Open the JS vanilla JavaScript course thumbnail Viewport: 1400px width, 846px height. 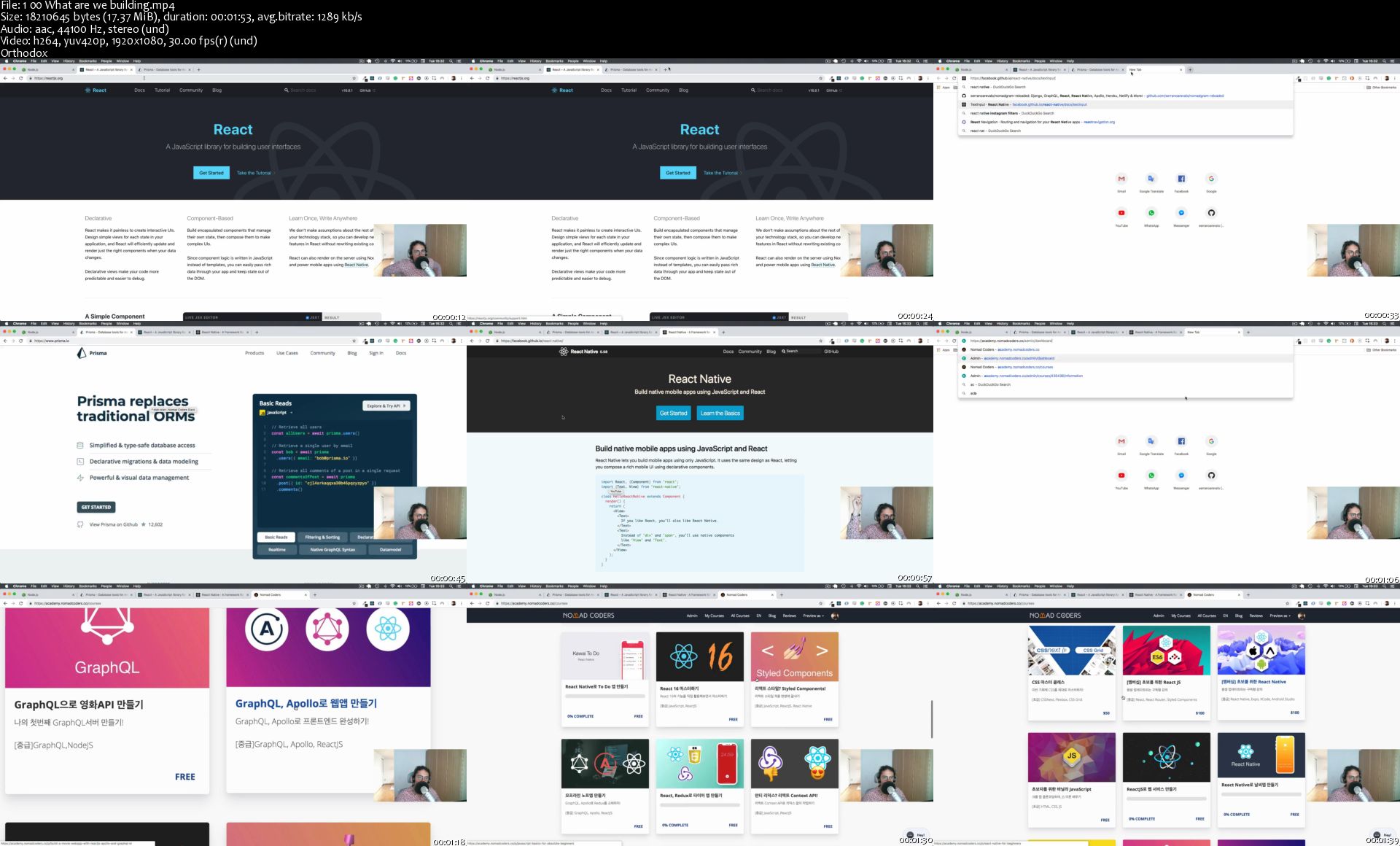click(1072, 758)
